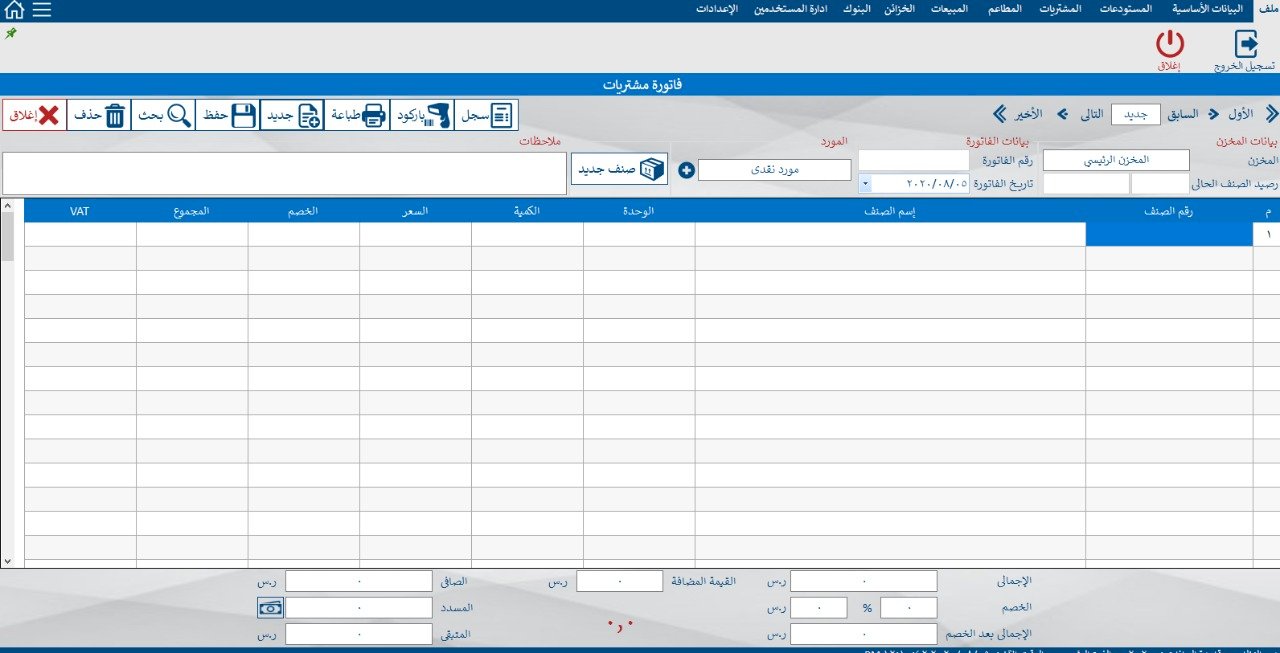Click the red power إغلاق icon
Viewport: 1280px width, 653px height.
coord(1169,45)
